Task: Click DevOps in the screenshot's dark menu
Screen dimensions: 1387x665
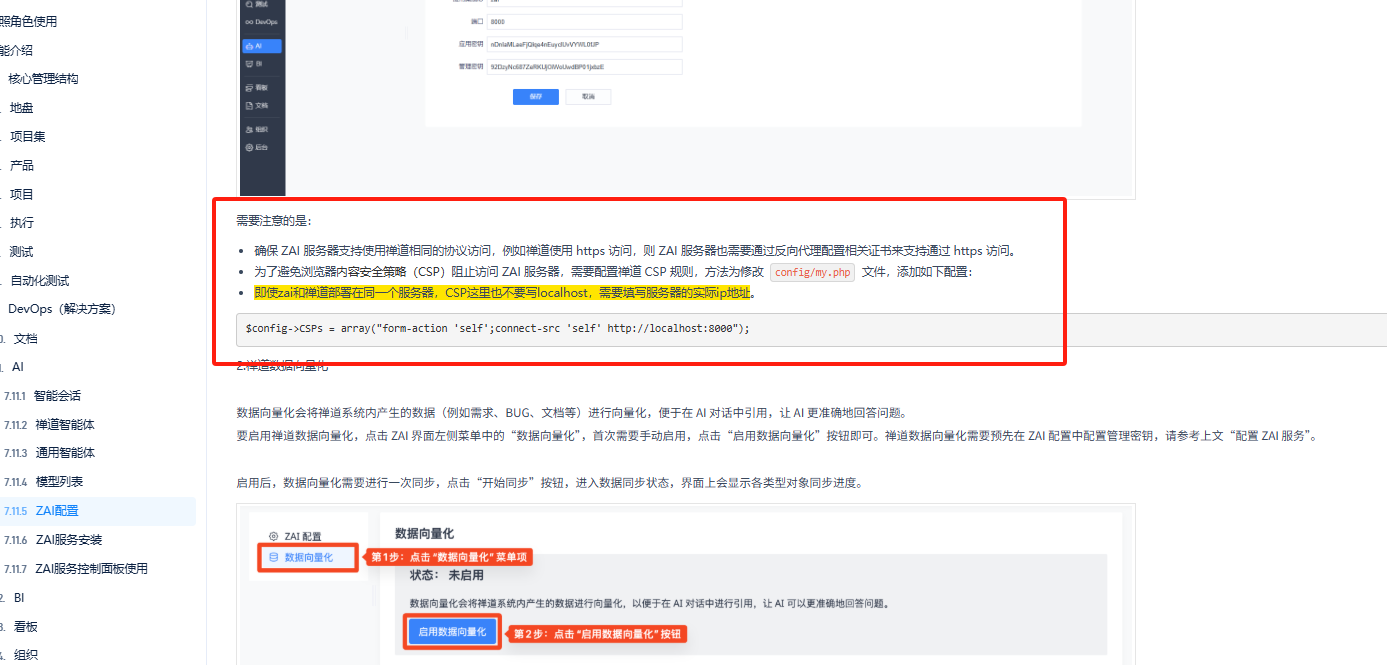Action: point(262,21)
